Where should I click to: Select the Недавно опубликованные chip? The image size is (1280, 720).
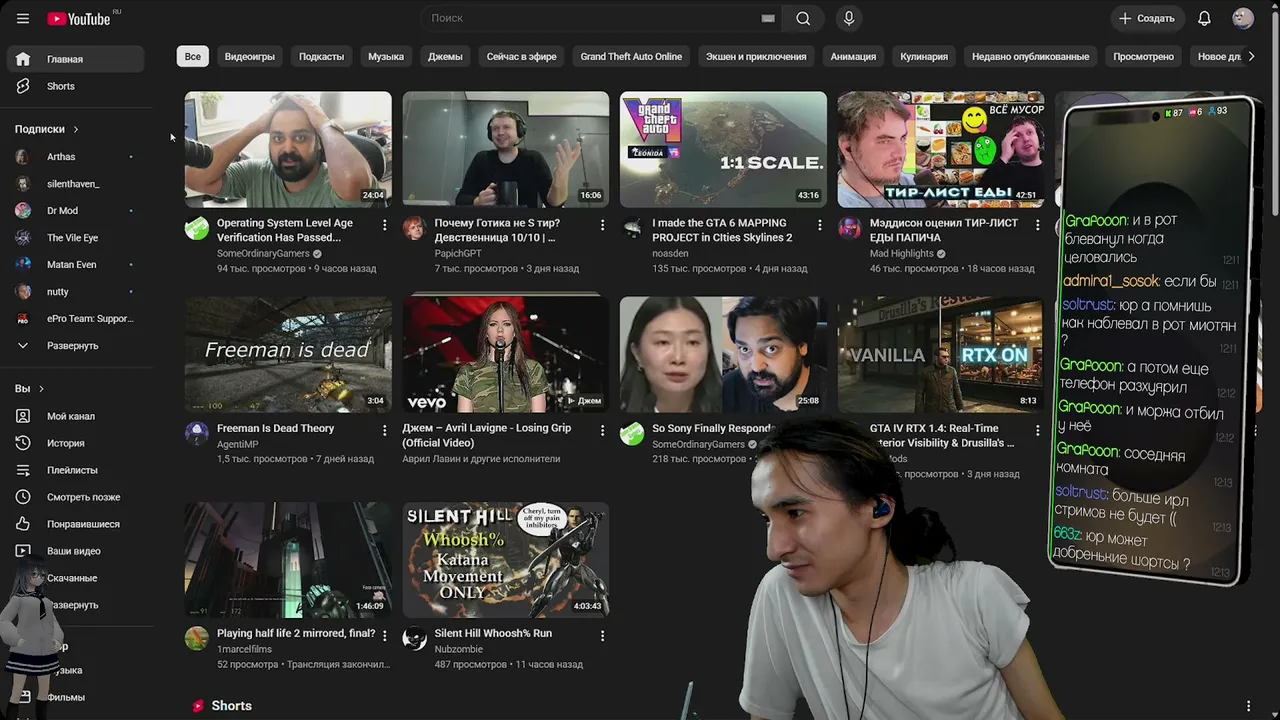coord(1031,57)
